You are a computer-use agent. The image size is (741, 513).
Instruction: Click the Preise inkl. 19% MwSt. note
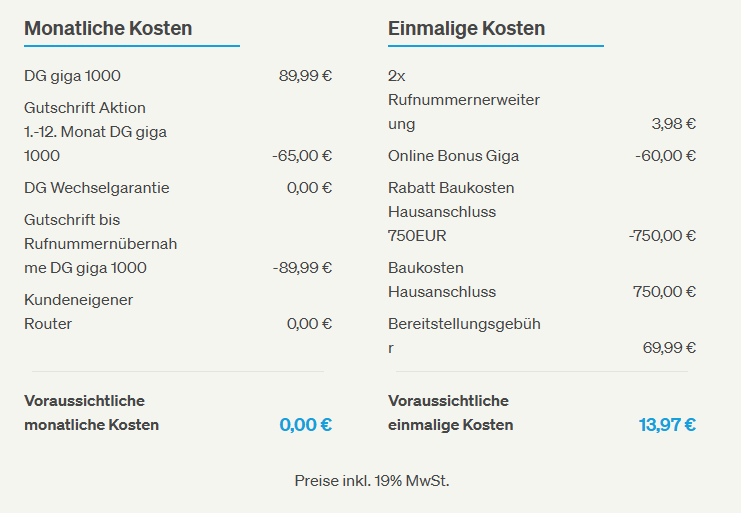(372, 481)
